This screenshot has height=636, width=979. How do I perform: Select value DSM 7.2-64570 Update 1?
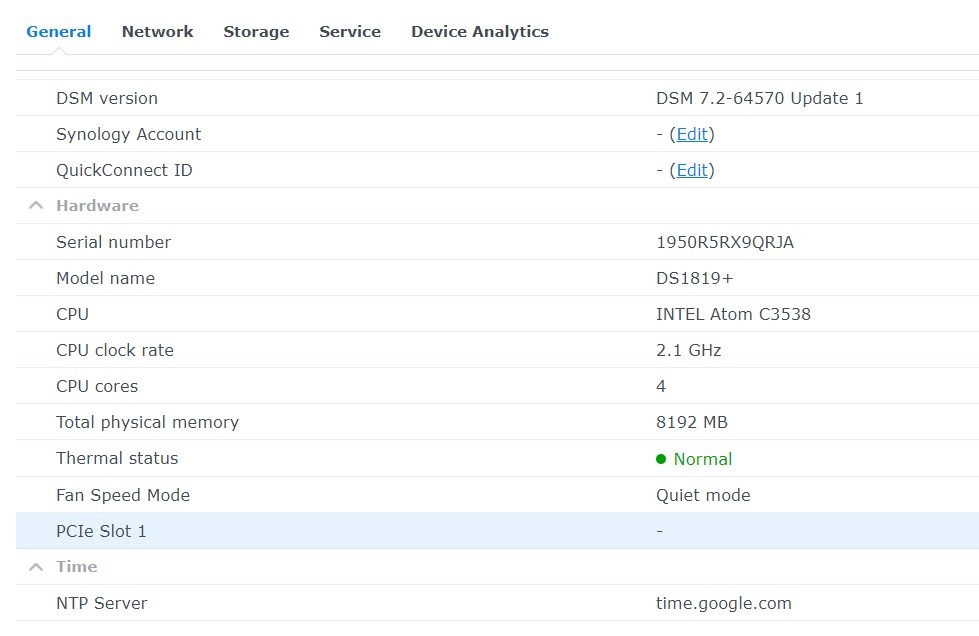coord(759,99)
